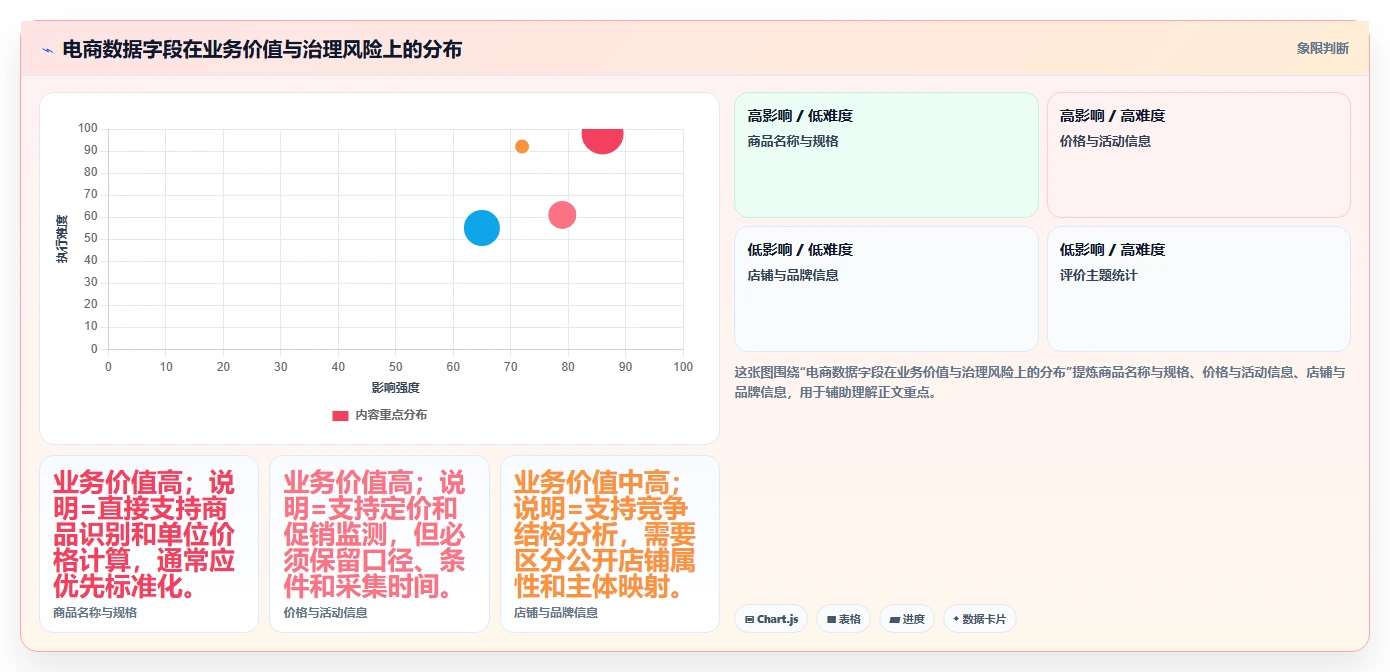Select the 低影响 / 低难度 quadrant card
1390x672 pixels.
pos(887,289)
